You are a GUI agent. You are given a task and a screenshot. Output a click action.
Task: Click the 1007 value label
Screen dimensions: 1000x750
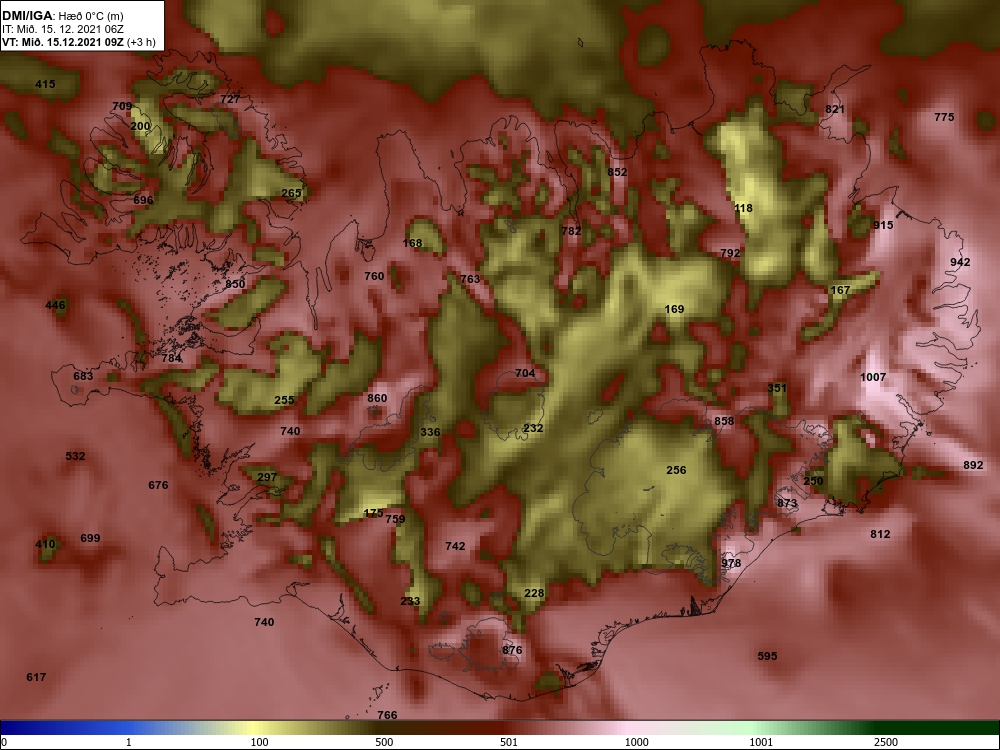873,378
